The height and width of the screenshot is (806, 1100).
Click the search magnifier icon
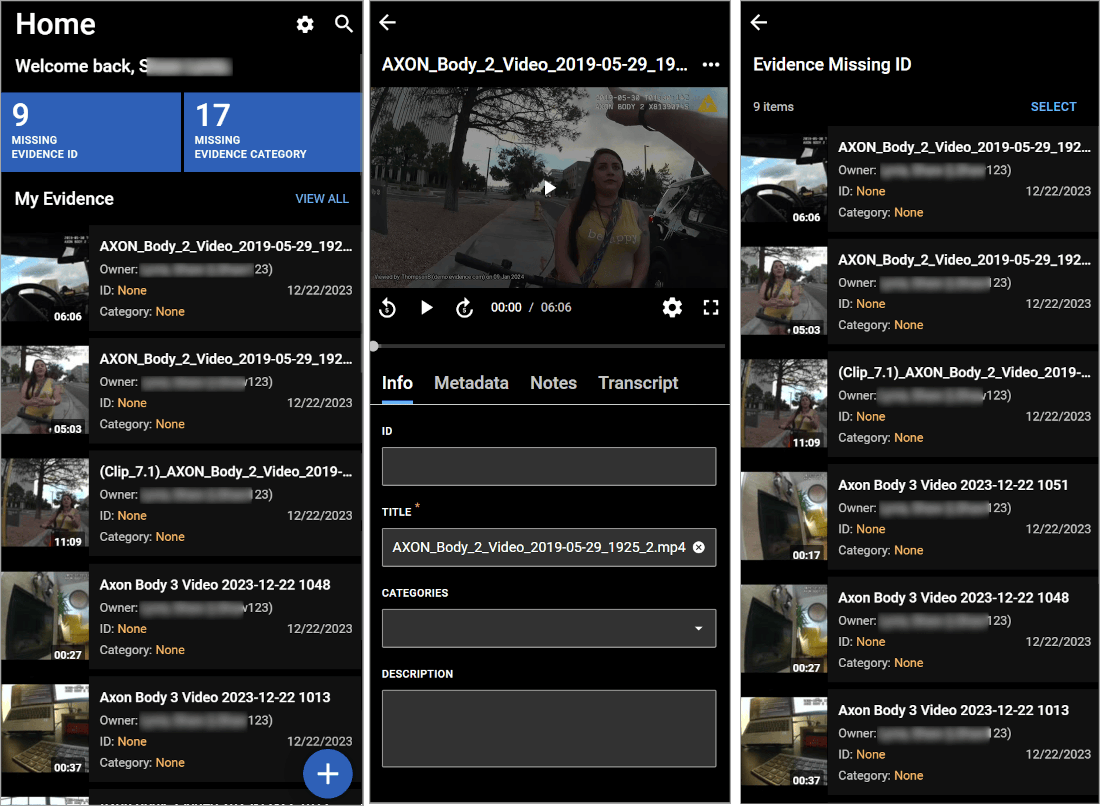point(344,25)
